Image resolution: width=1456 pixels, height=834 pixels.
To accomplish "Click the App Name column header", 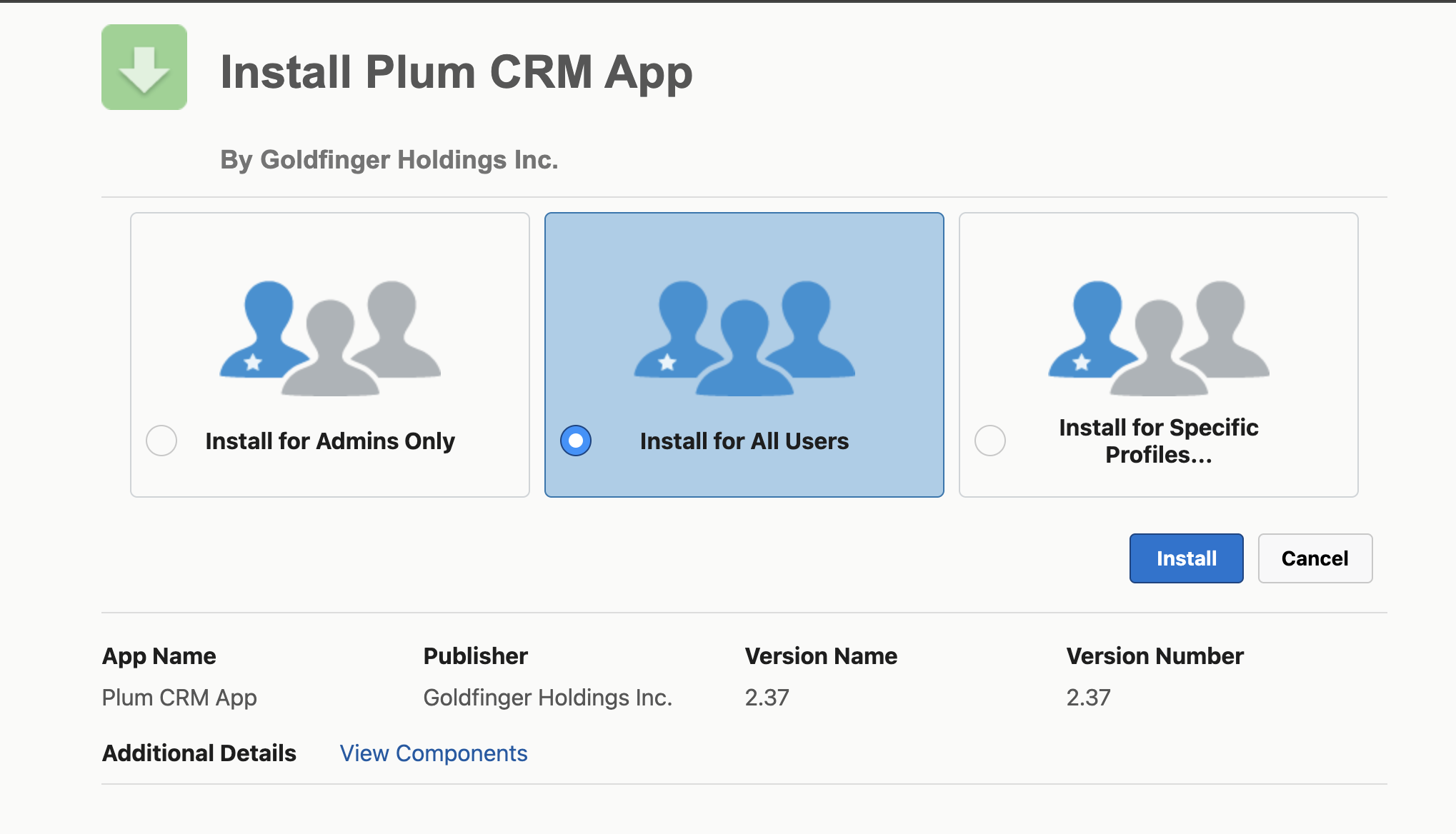I will (x=159, y=656).
